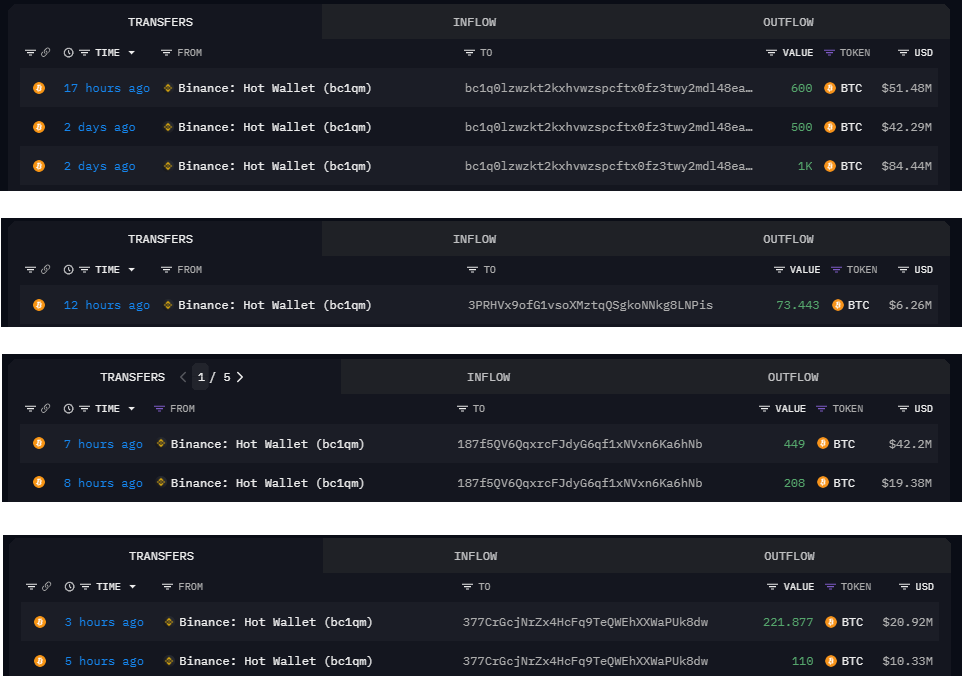Click the clock icon in the header above the 3 hours ago row
Viewport: 962px width, 676px height.
coord(68,587)
